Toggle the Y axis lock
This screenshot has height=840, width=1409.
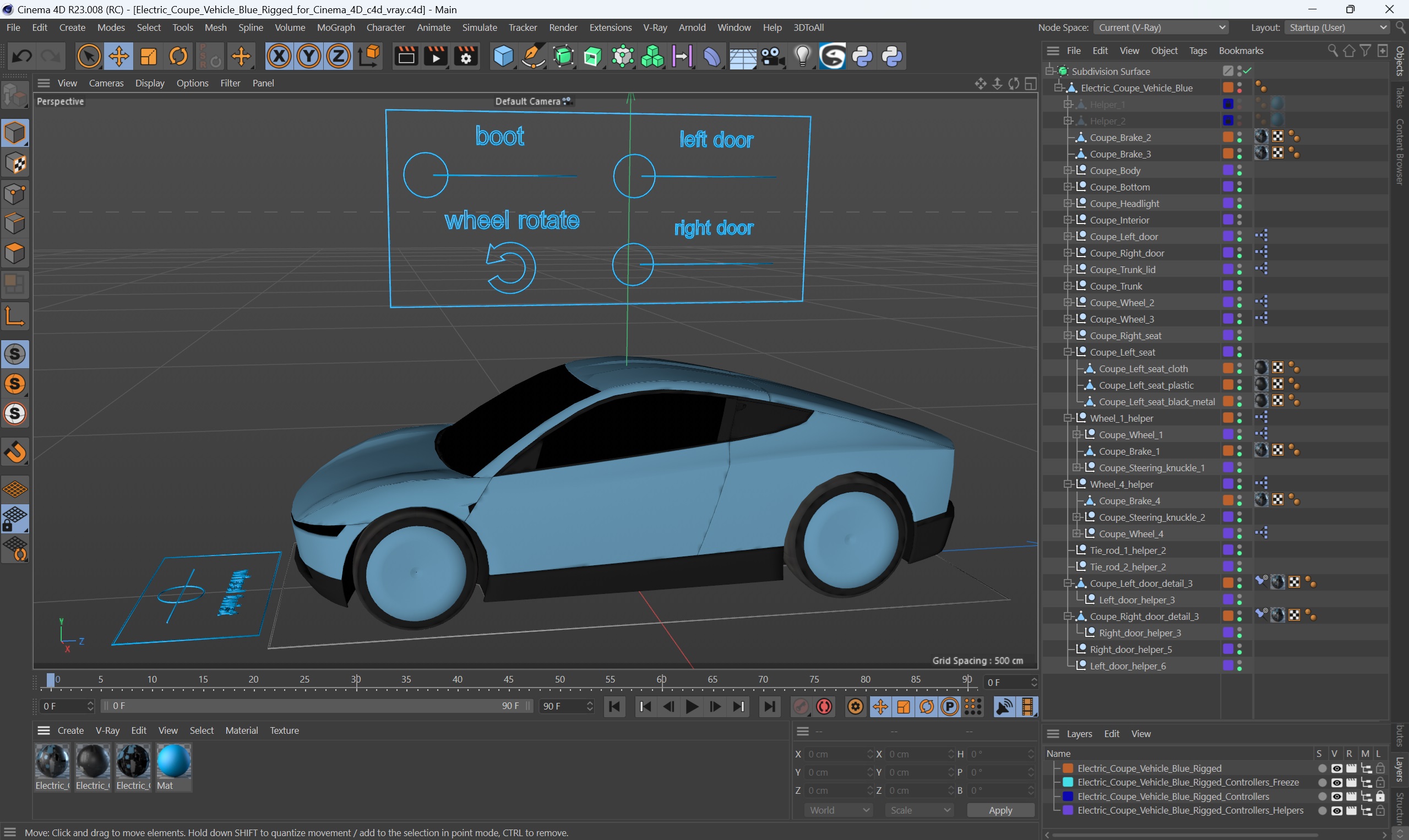tap(308, 56)
